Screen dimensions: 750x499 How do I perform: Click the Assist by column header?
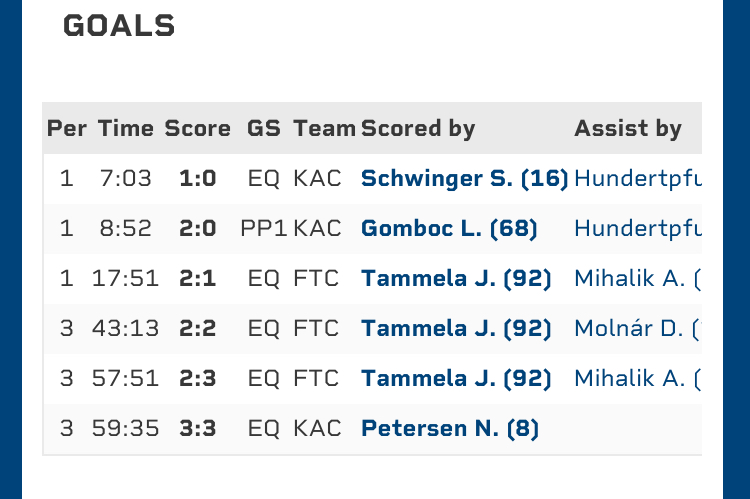(628, 128)
